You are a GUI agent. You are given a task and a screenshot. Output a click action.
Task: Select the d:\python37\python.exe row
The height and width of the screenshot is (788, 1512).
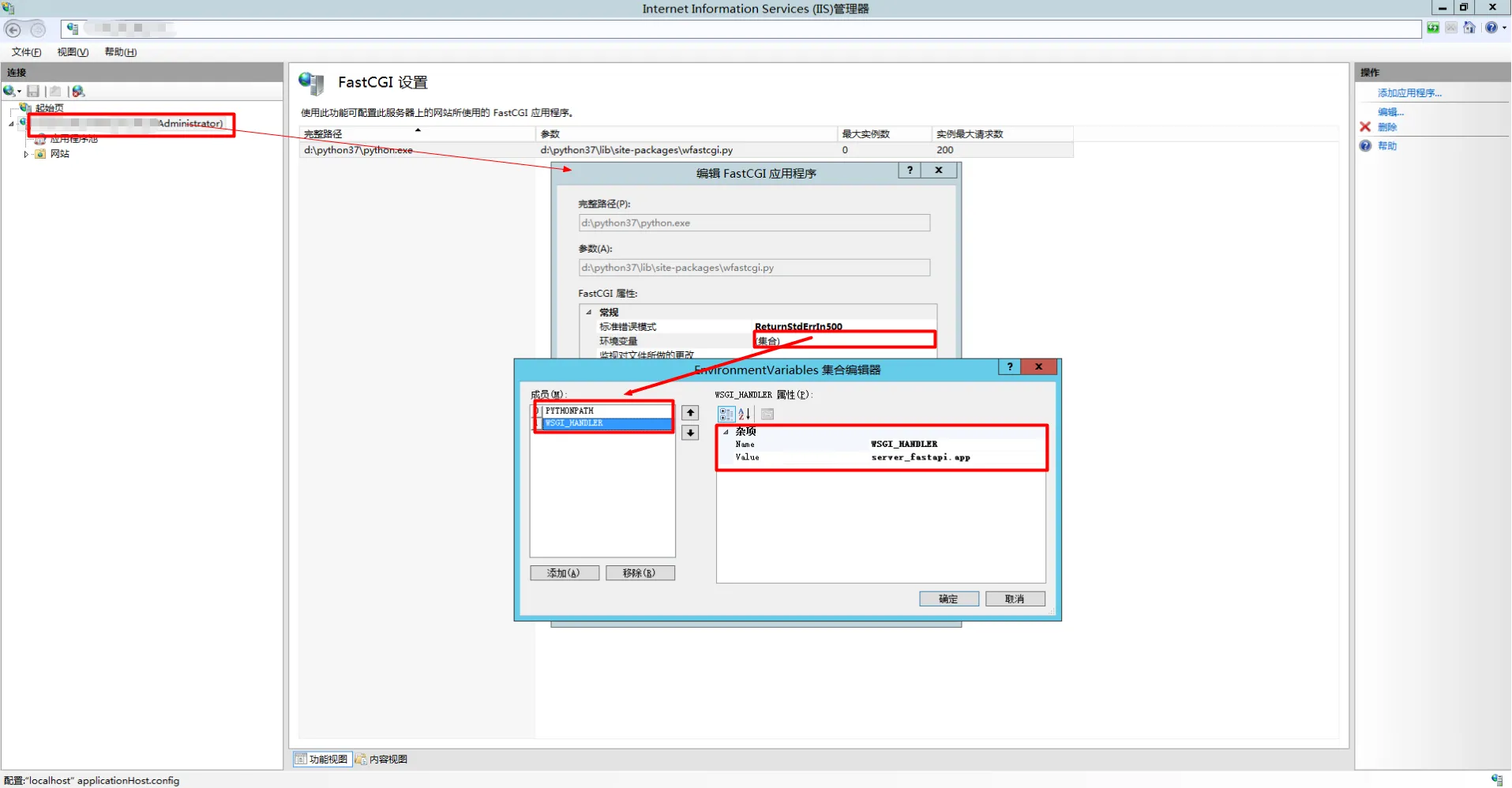[x=686, y=150]
